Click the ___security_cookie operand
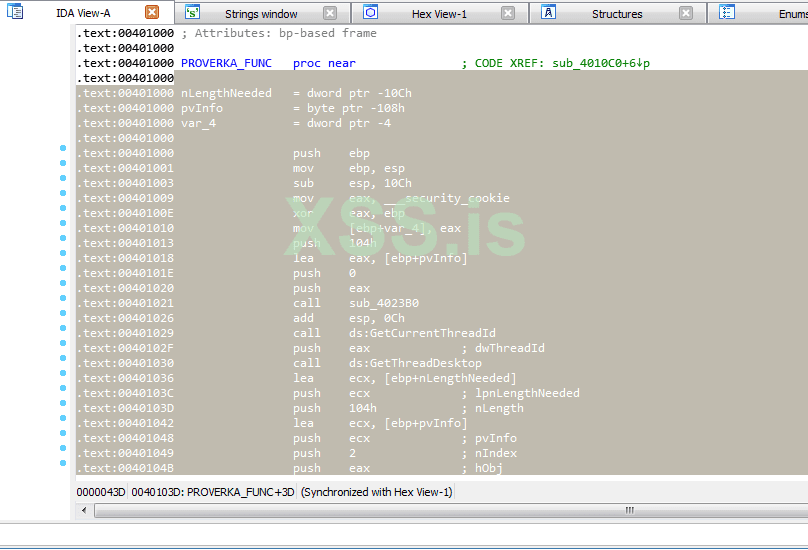The image size is (808, 550). point(446,198)
